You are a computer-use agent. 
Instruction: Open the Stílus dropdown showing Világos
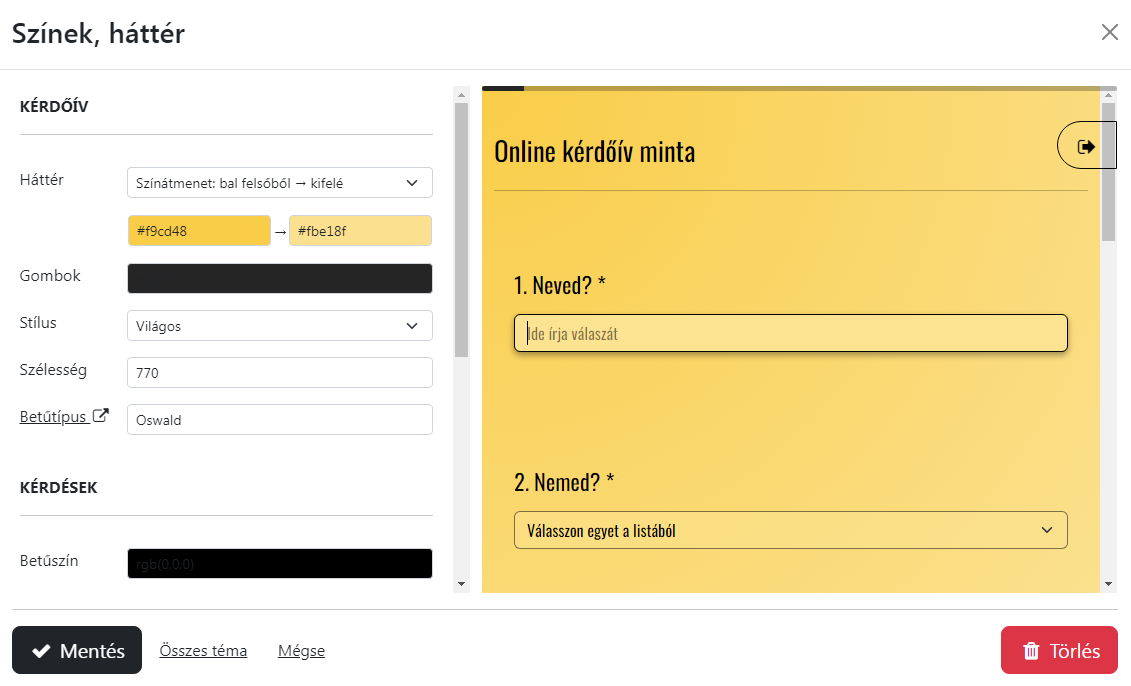click(280, 325)
